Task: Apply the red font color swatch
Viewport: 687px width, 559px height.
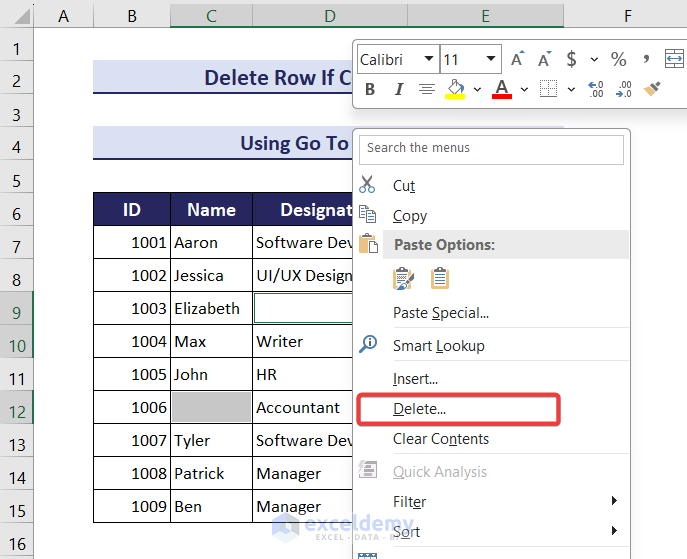Action: [x=502, y=90]
